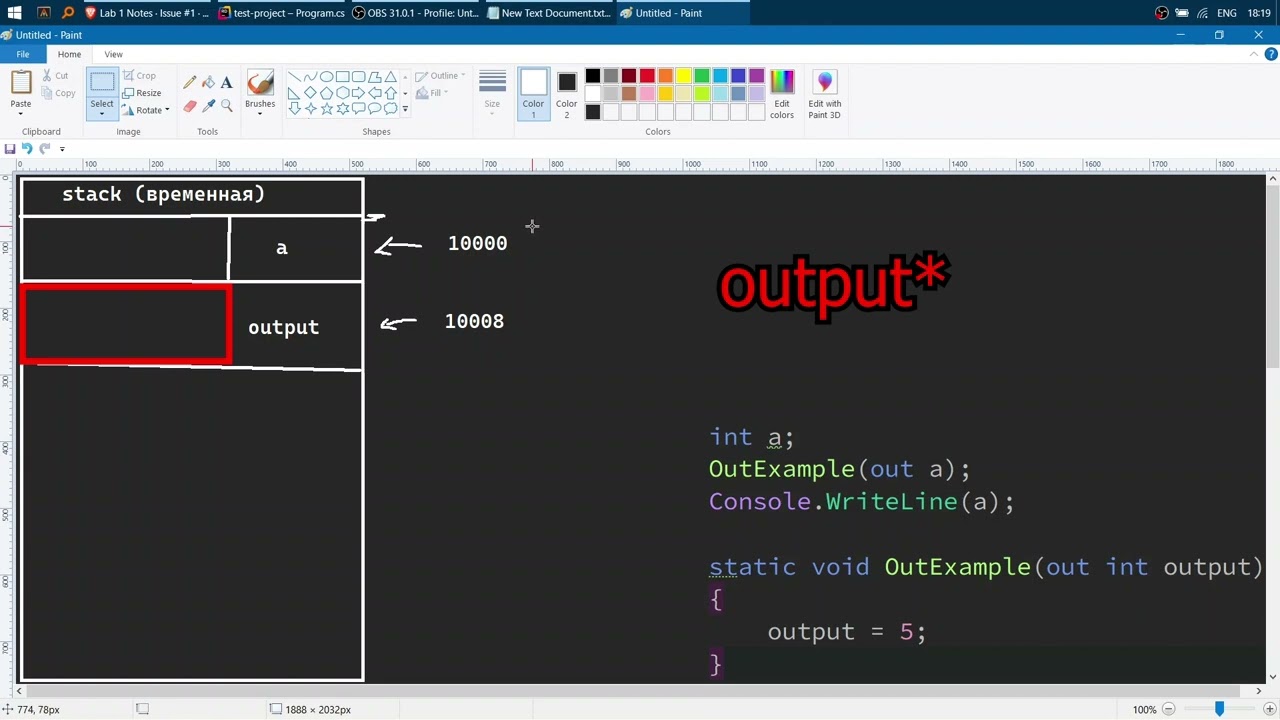Choose the Triangle shape
The image size is (1280, 720).
click(x=390, y=77)
